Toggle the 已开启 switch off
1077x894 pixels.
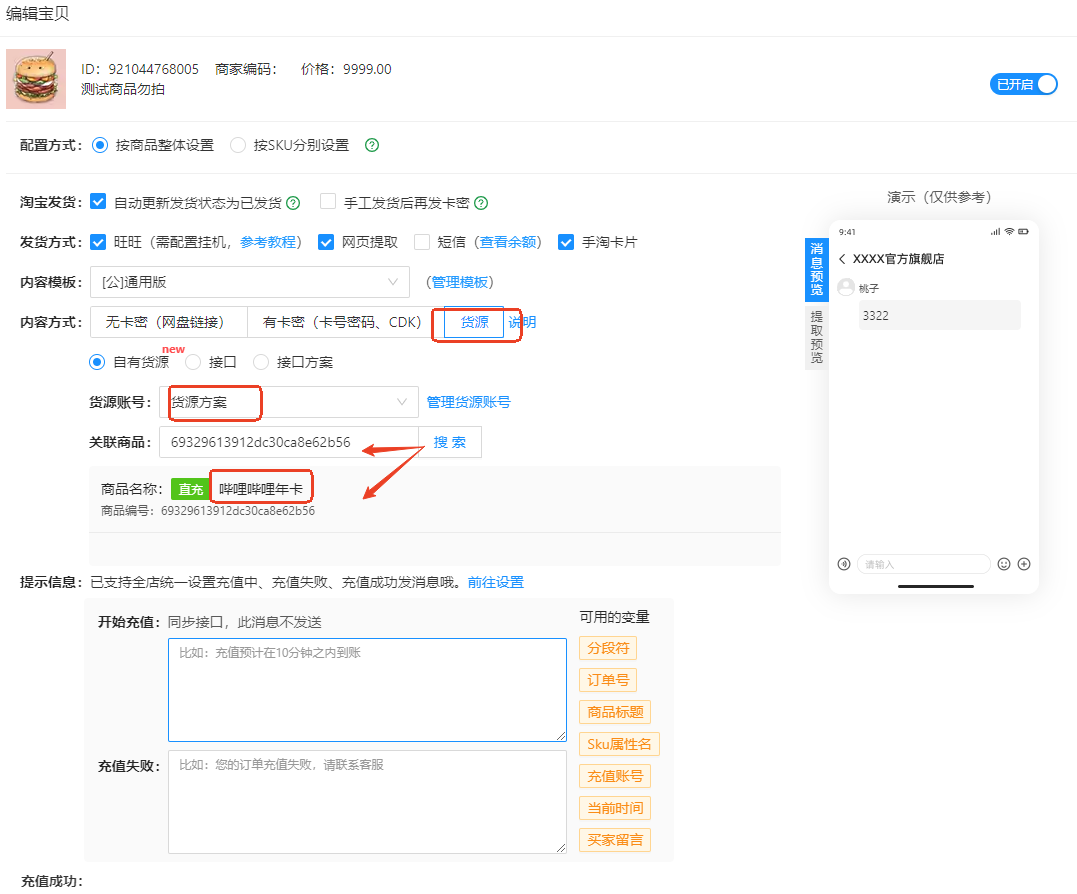(1023, 84)
